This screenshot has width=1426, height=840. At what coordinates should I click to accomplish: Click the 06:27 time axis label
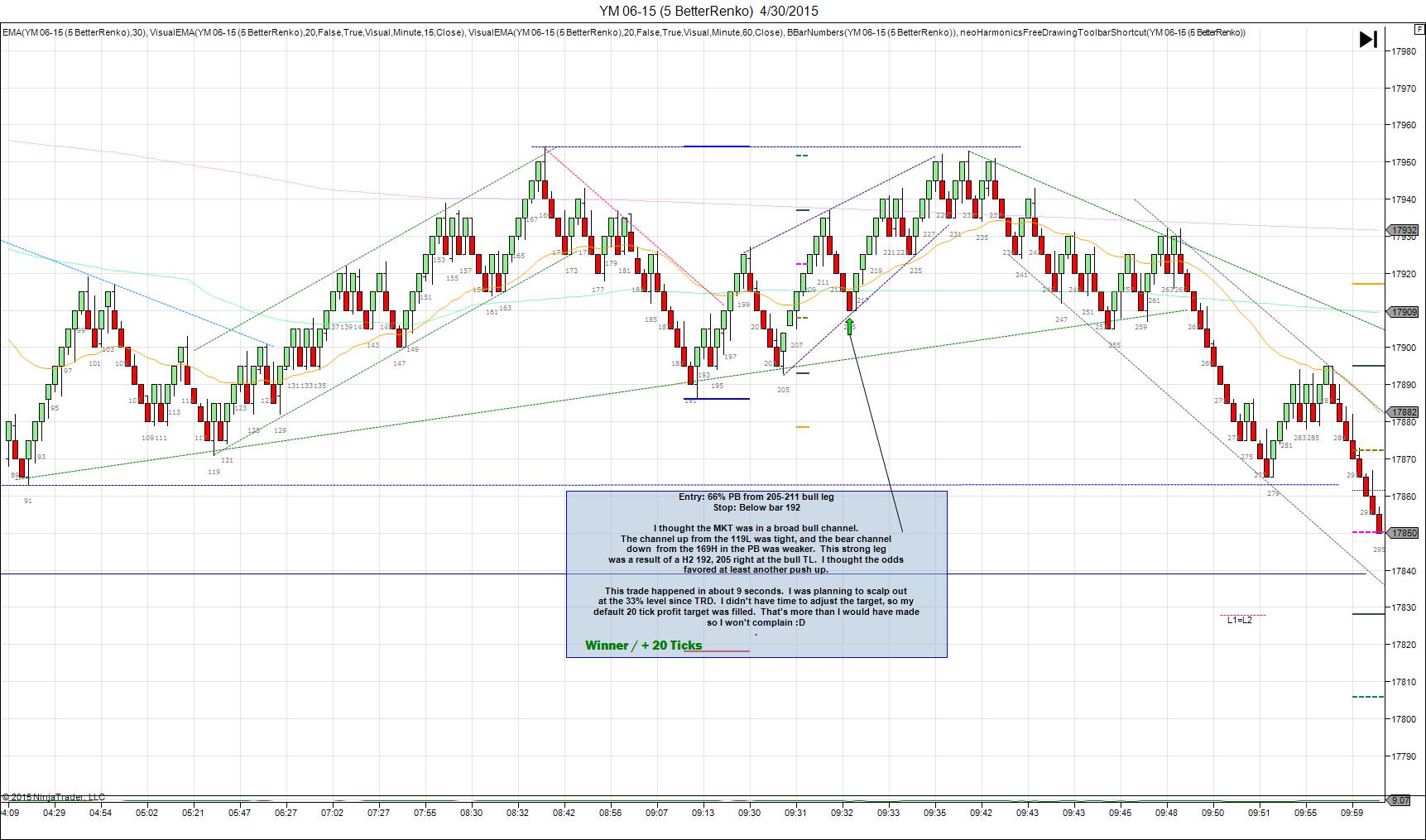pyautogui.click(x=286, y=814)
